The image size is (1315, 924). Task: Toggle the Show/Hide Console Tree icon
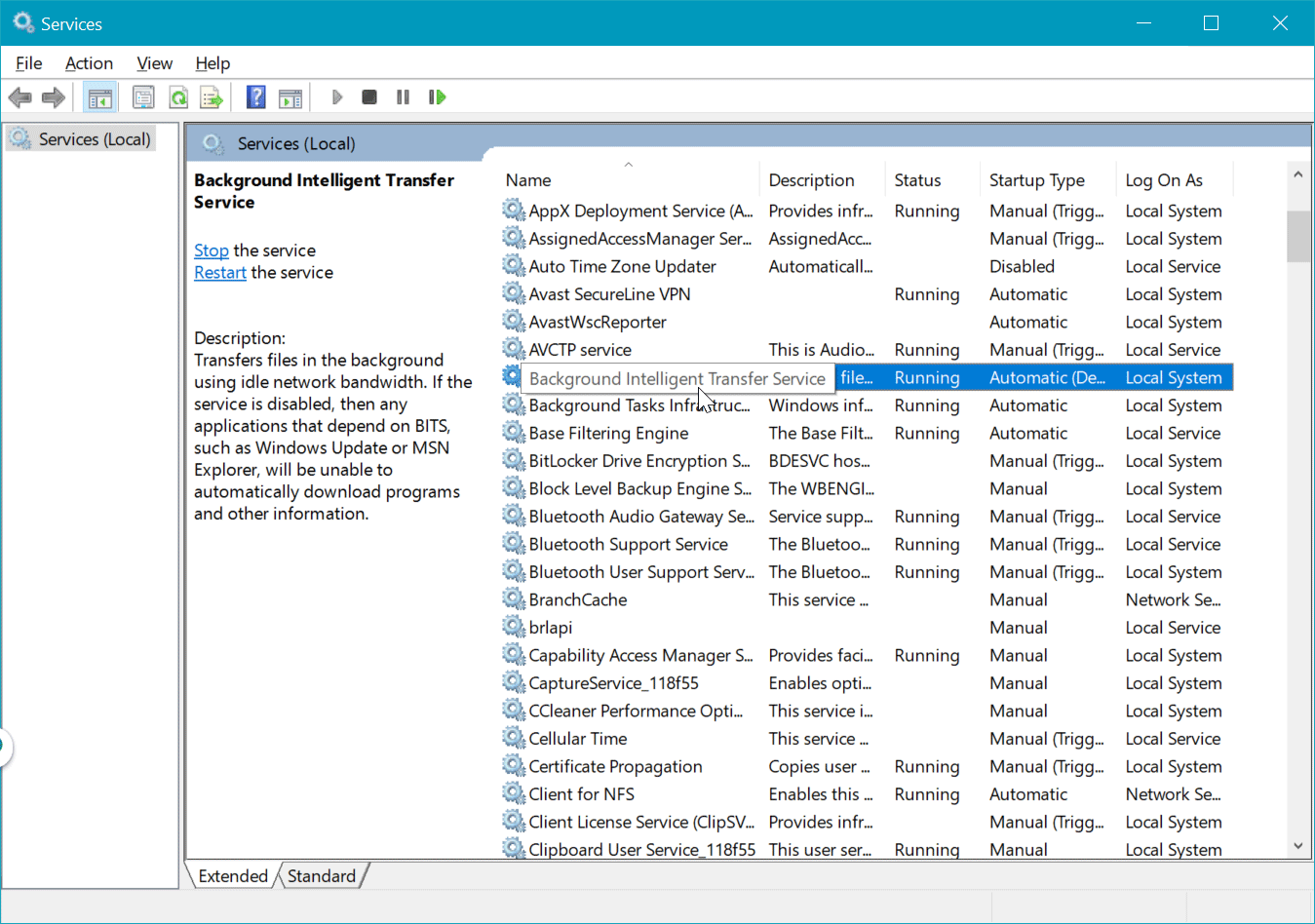click(99, 96)
